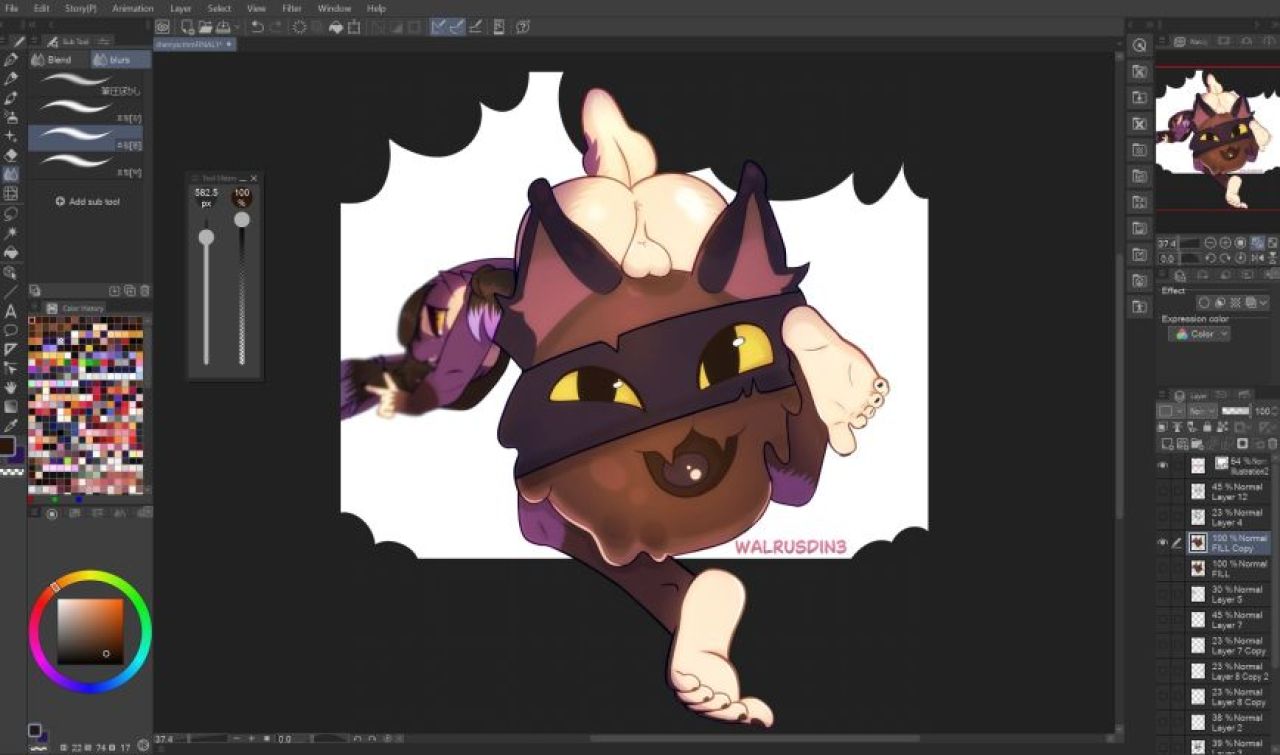
Task: Select the Lasso selection tool
Action: pyautogui.click(x=11, y=213)
